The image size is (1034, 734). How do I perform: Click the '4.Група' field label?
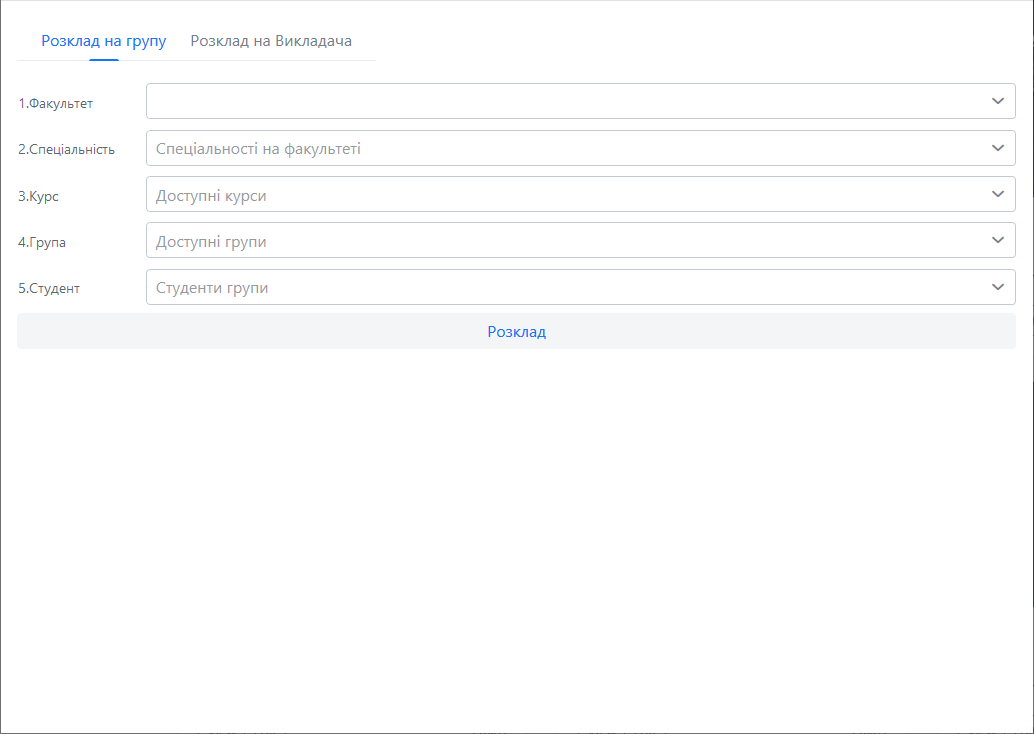(42, 242)
